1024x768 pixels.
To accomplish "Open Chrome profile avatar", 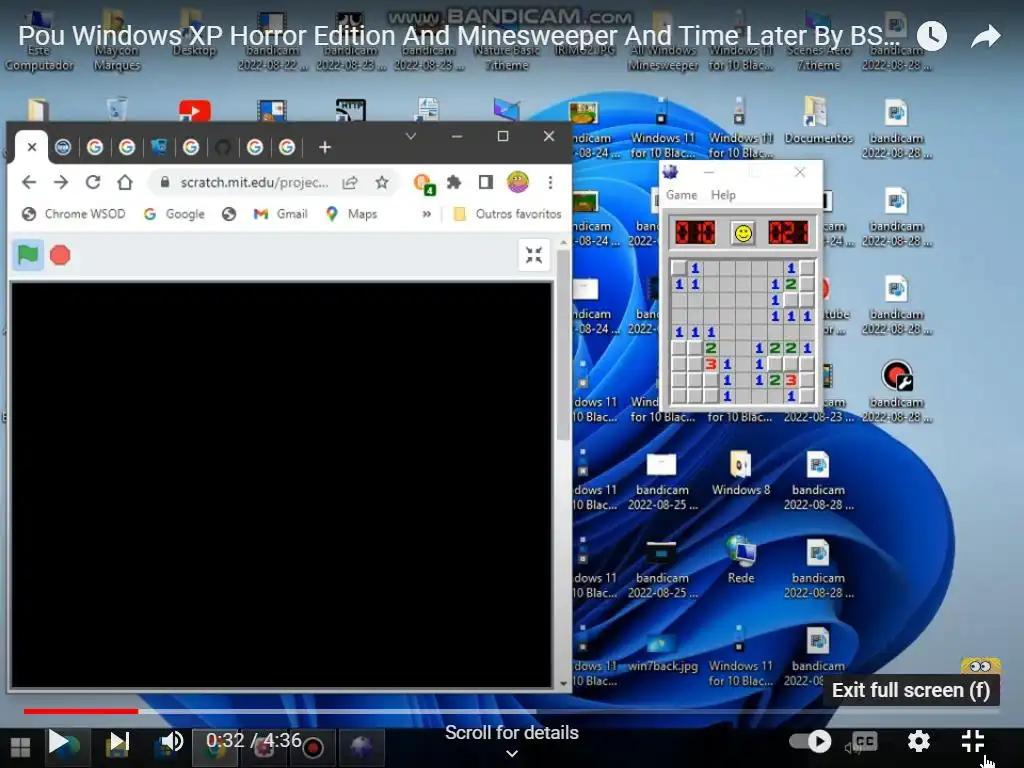I will pos(518,182).
